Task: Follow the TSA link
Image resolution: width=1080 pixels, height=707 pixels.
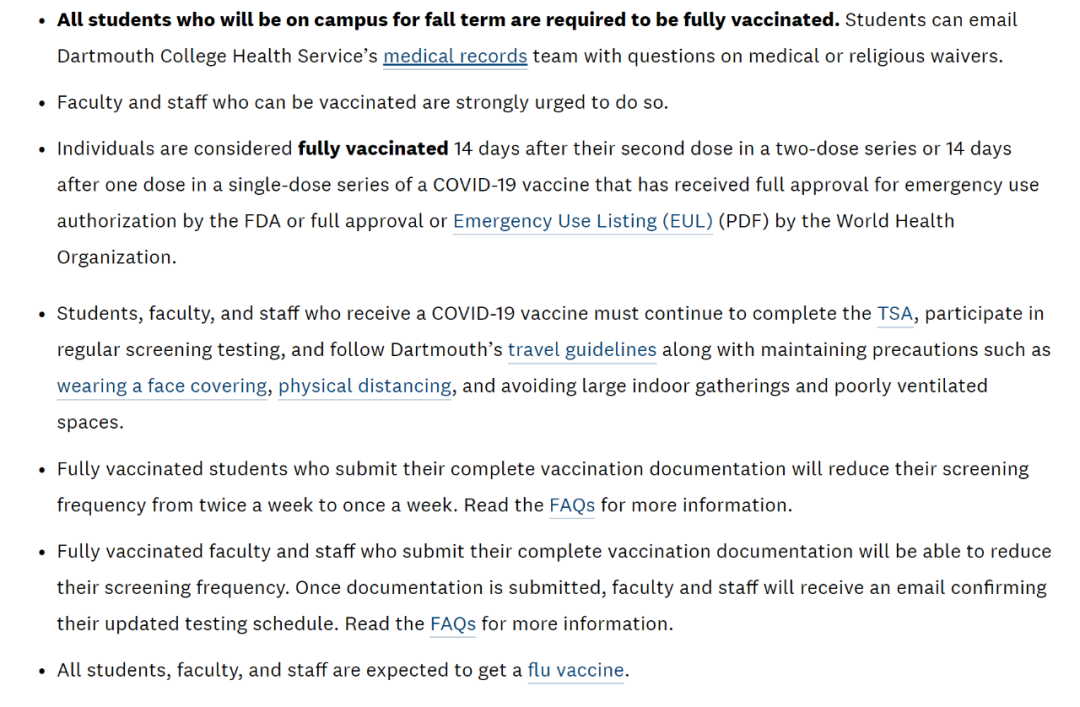Action: pos(894,314)
